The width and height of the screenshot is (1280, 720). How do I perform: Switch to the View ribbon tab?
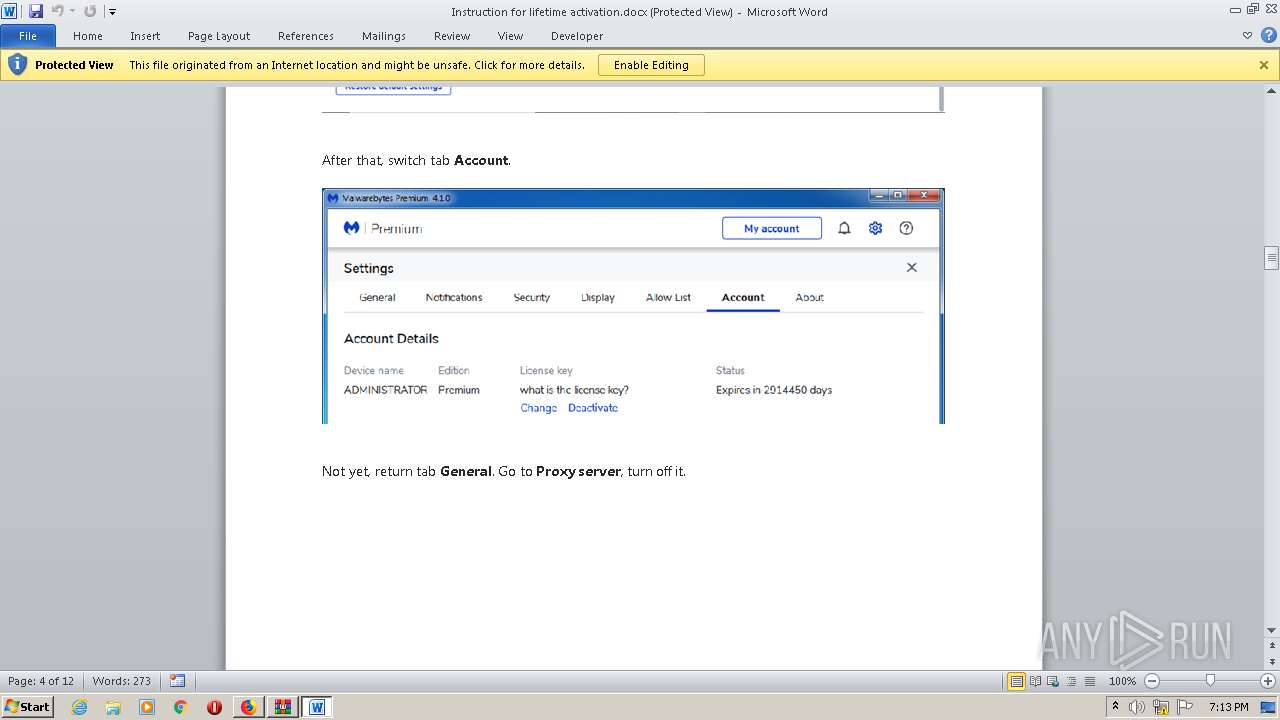point(511,36)
